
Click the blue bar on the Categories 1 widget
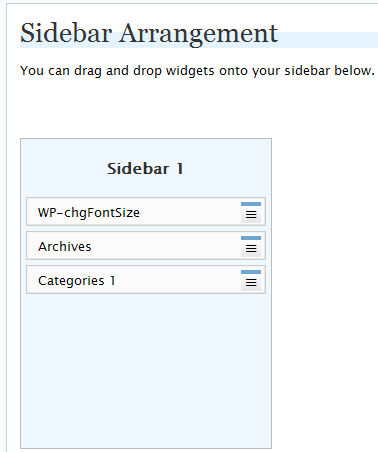tap(251, 272)
